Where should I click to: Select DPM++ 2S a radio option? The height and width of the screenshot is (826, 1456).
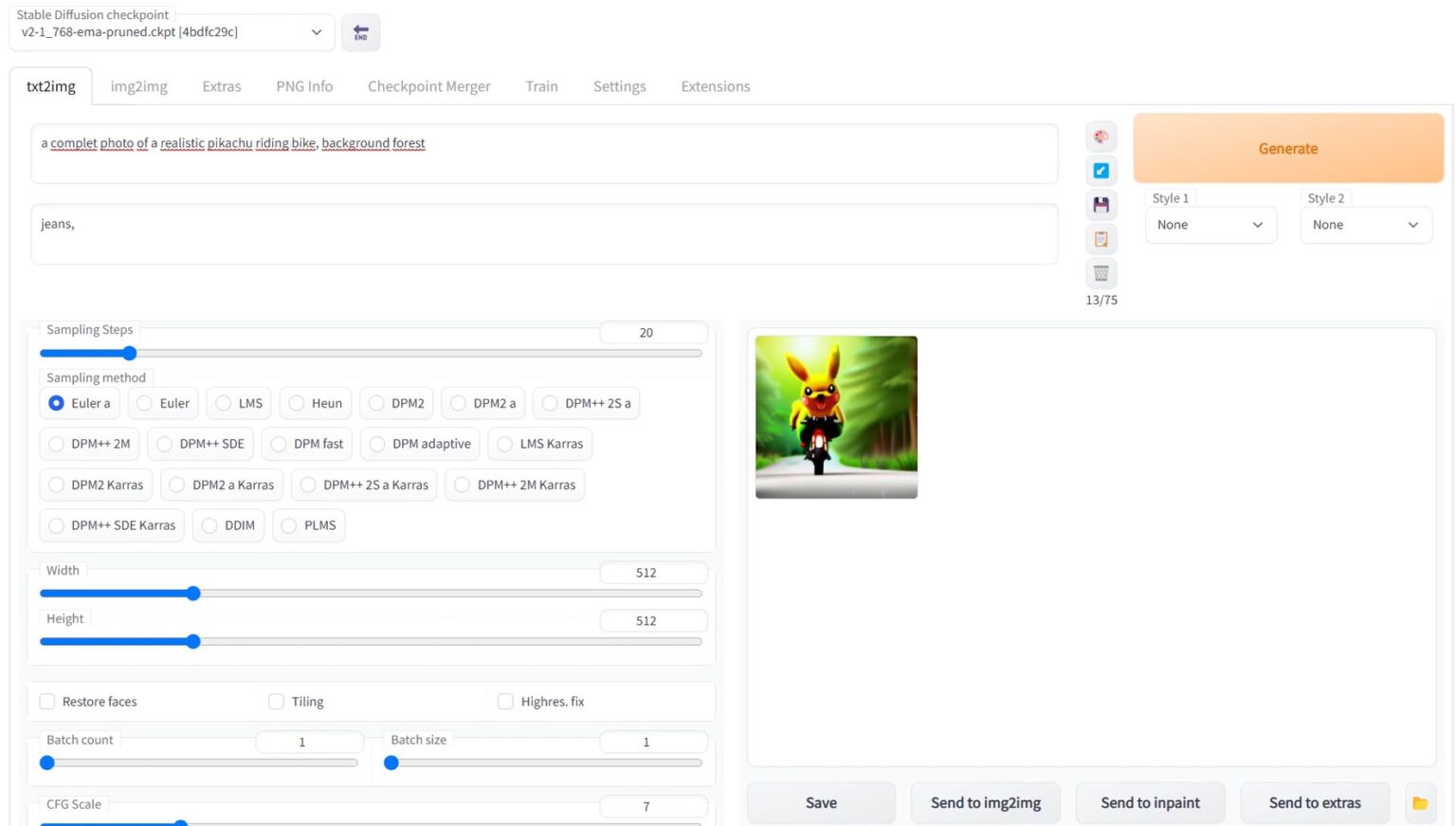pos(586,403)
